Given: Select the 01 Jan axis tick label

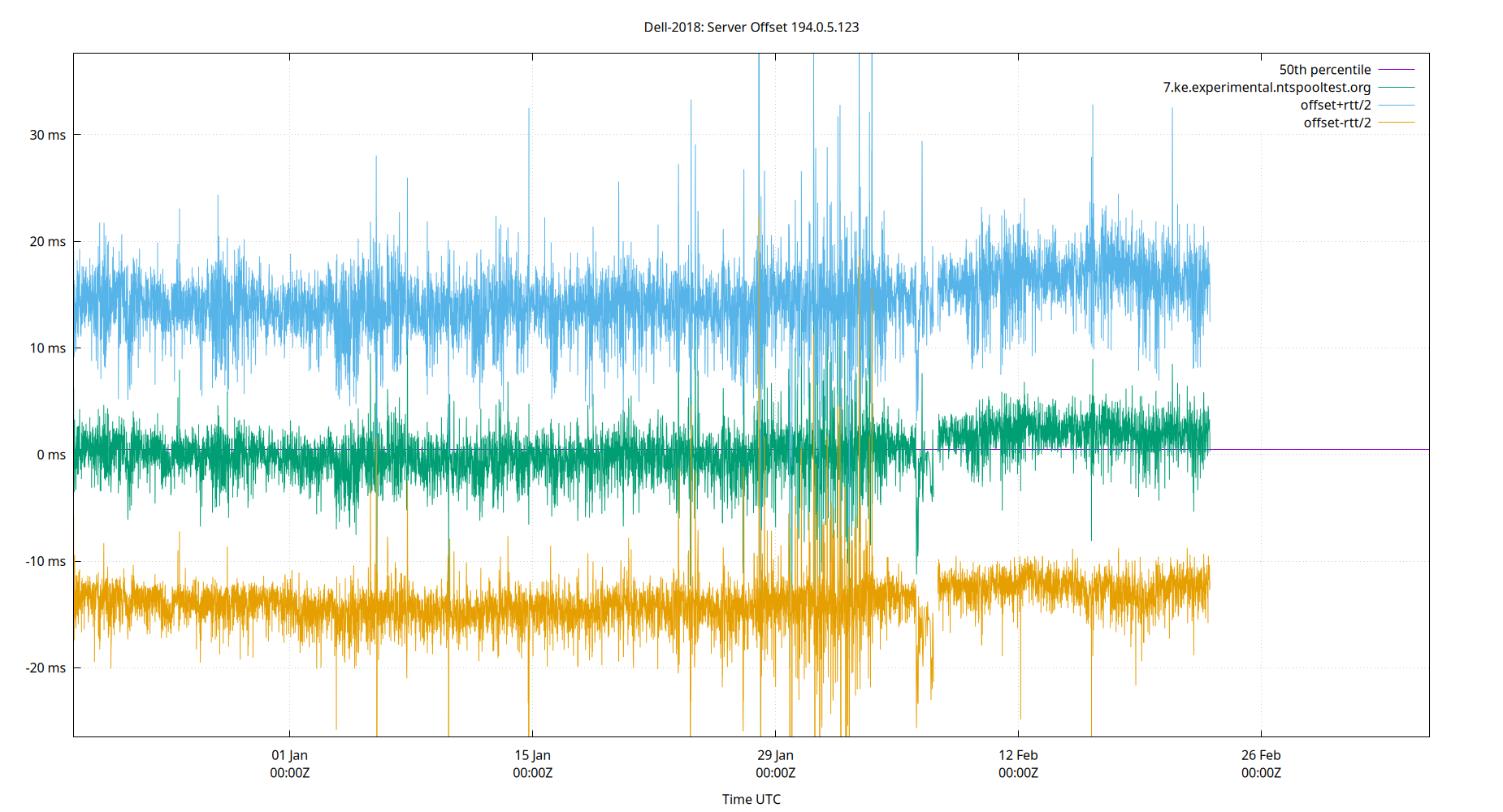Looking at the screenshot, I should pyautogui.click(x=292, y=754).
